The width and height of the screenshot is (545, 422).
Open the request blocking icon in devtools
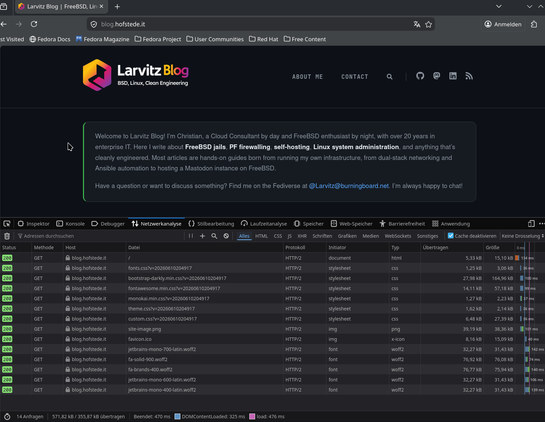226,236
